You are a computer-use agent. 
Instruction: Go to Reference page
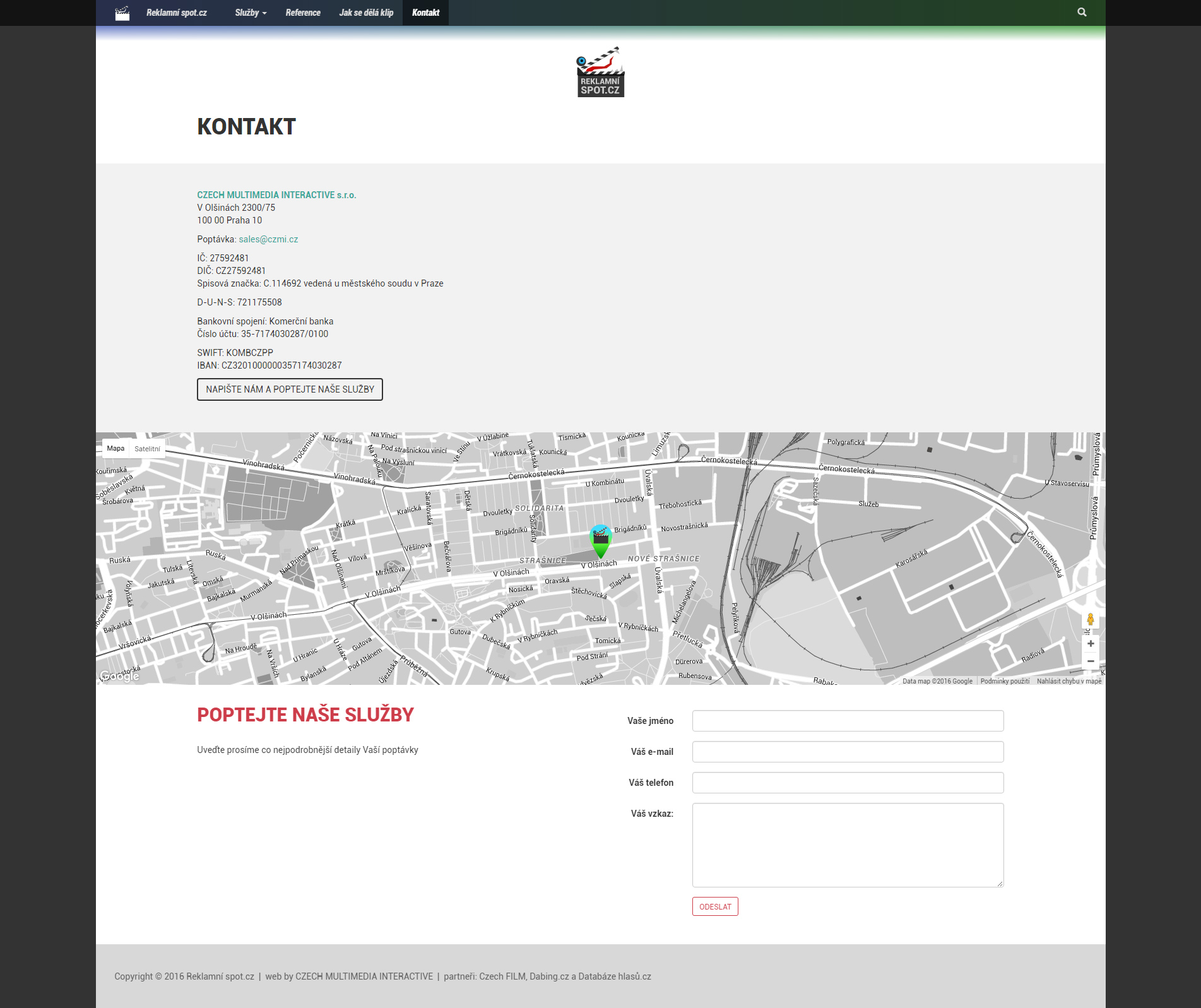303,13
